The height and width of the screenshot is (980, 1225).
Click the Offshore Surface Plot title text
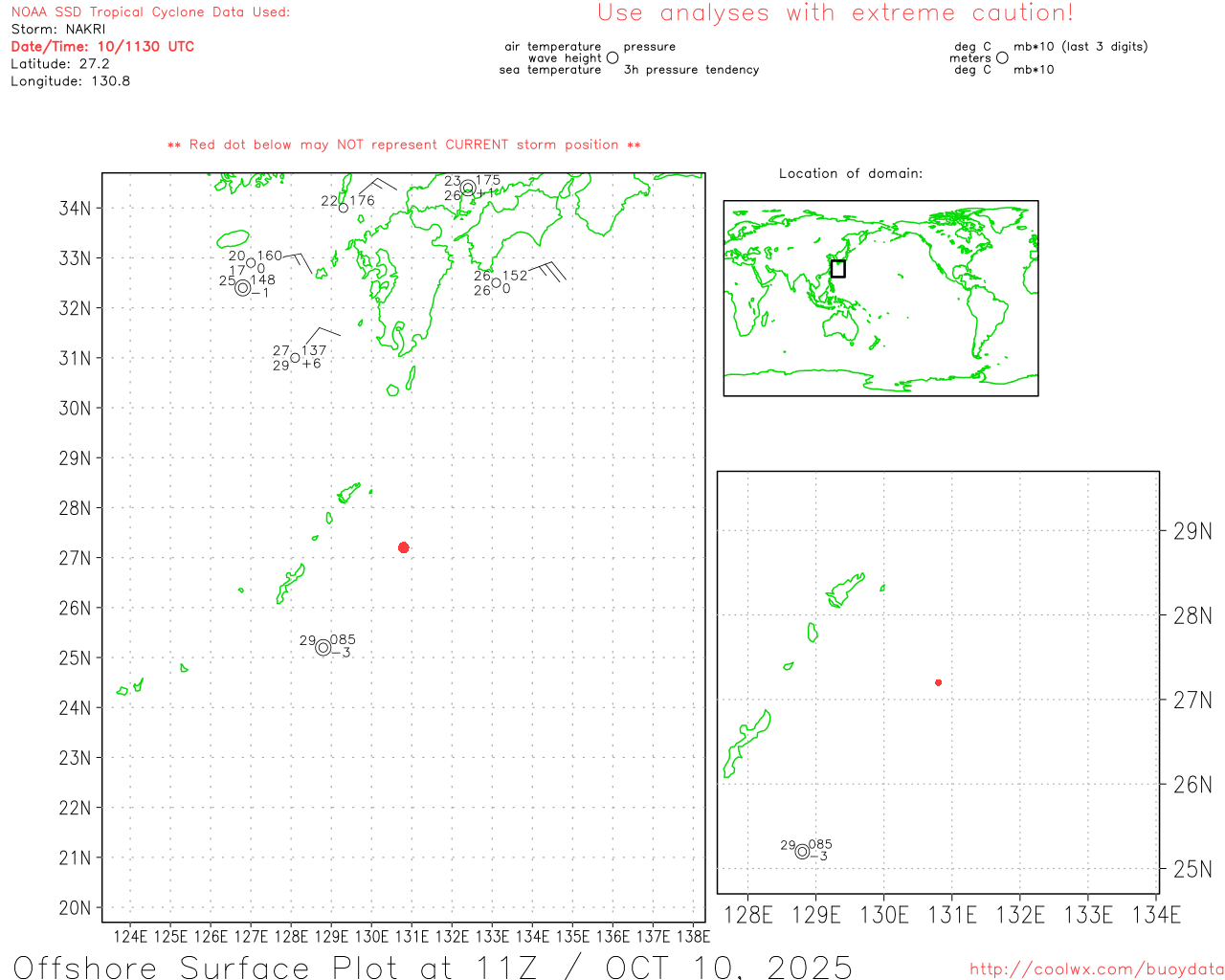[433, 967]
